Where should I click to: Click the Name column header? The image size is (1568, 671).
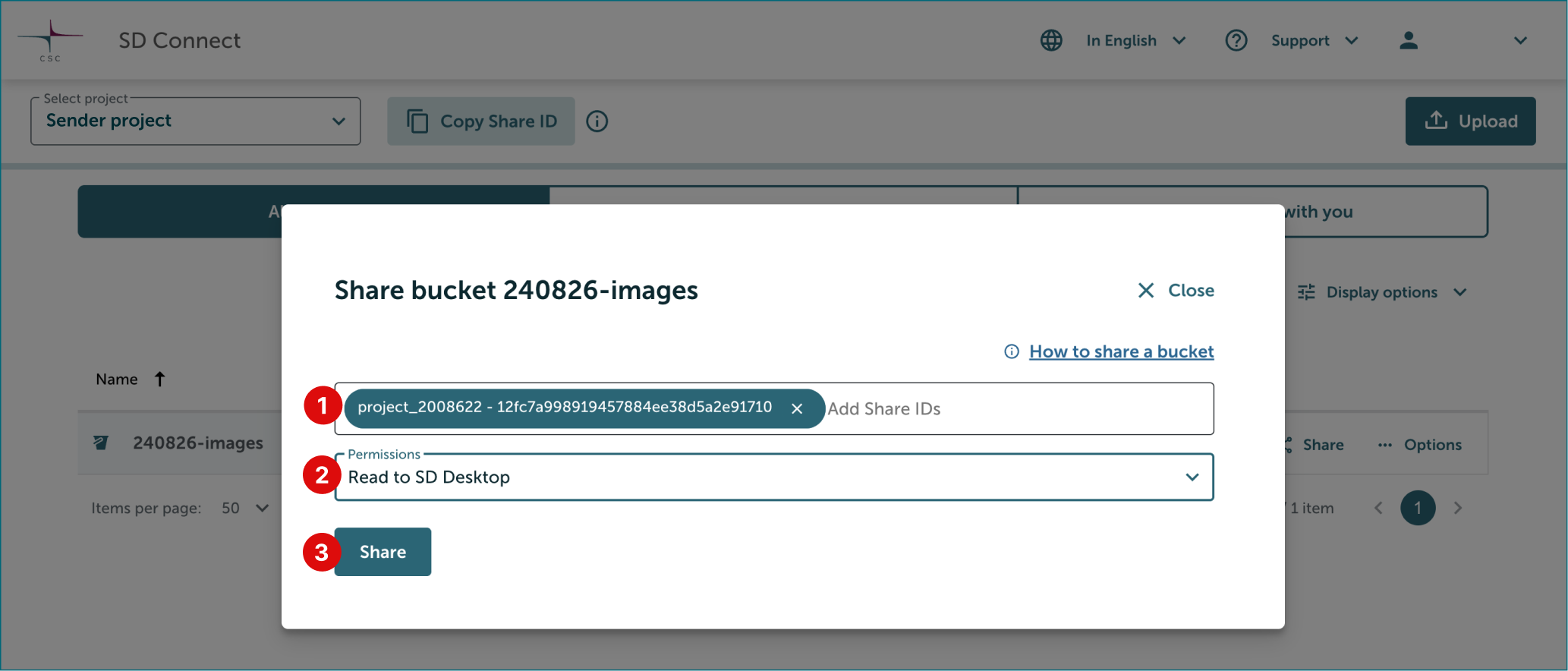click(117, 379)
